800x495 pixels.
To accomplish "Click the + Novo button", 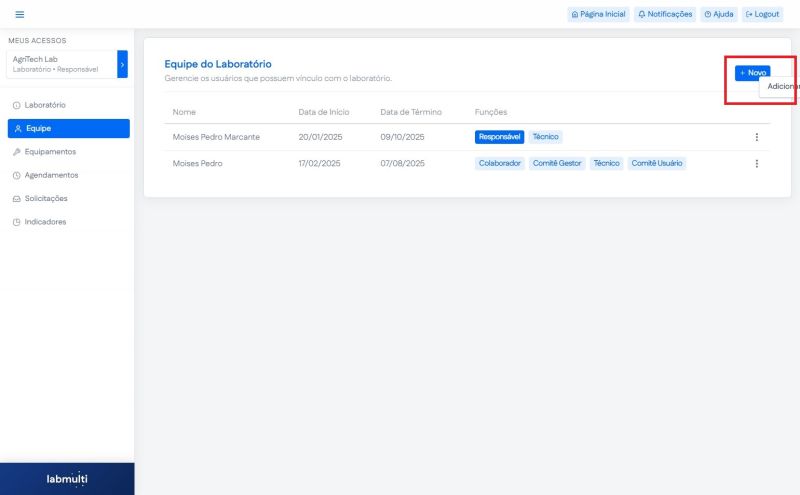I will click(753, 73).
